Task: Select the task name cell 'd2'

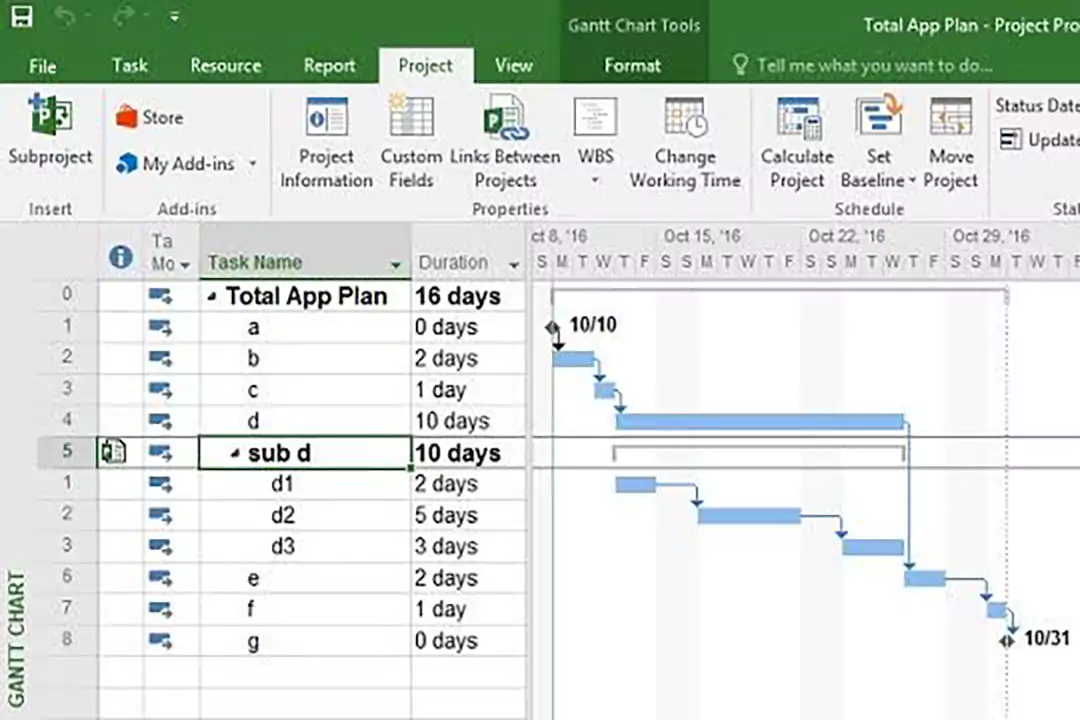Action: [305, 515]
